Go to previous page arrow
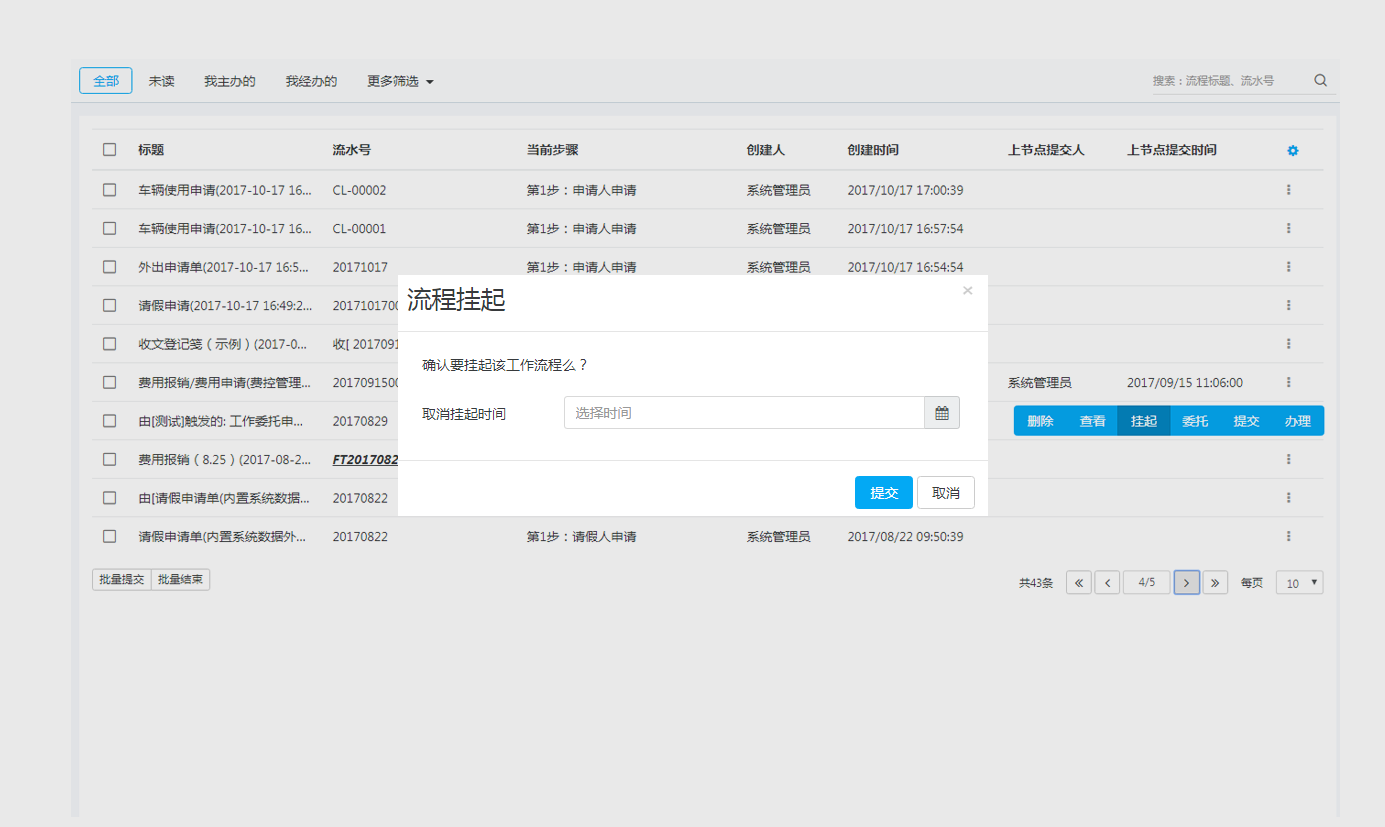Image resolution: width=1385 pixels, height=827 pixels. pos(1106,583)
